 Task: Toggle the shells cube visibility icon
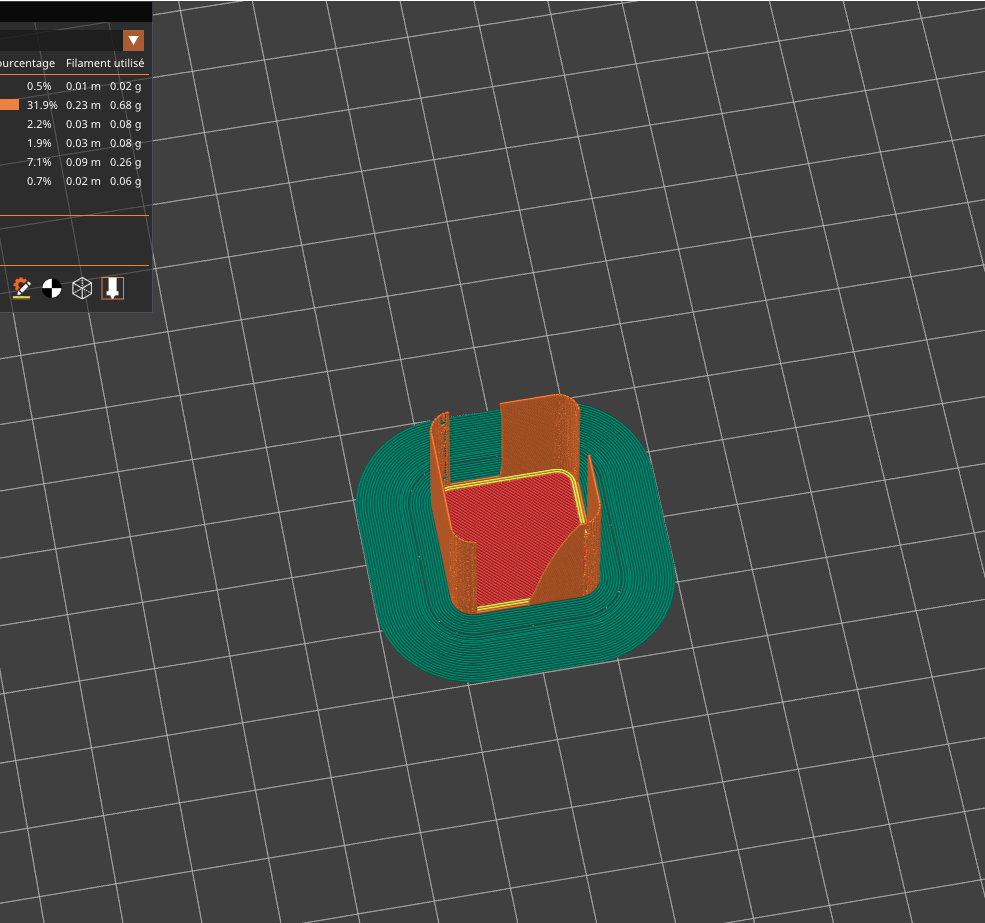click(82, 288)
